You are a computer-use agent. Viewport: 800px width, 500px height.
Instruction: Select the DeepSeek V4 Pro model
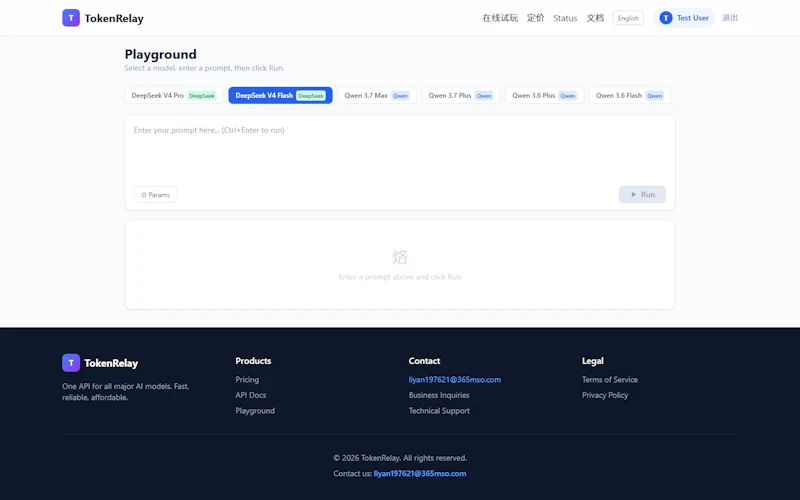174,95
